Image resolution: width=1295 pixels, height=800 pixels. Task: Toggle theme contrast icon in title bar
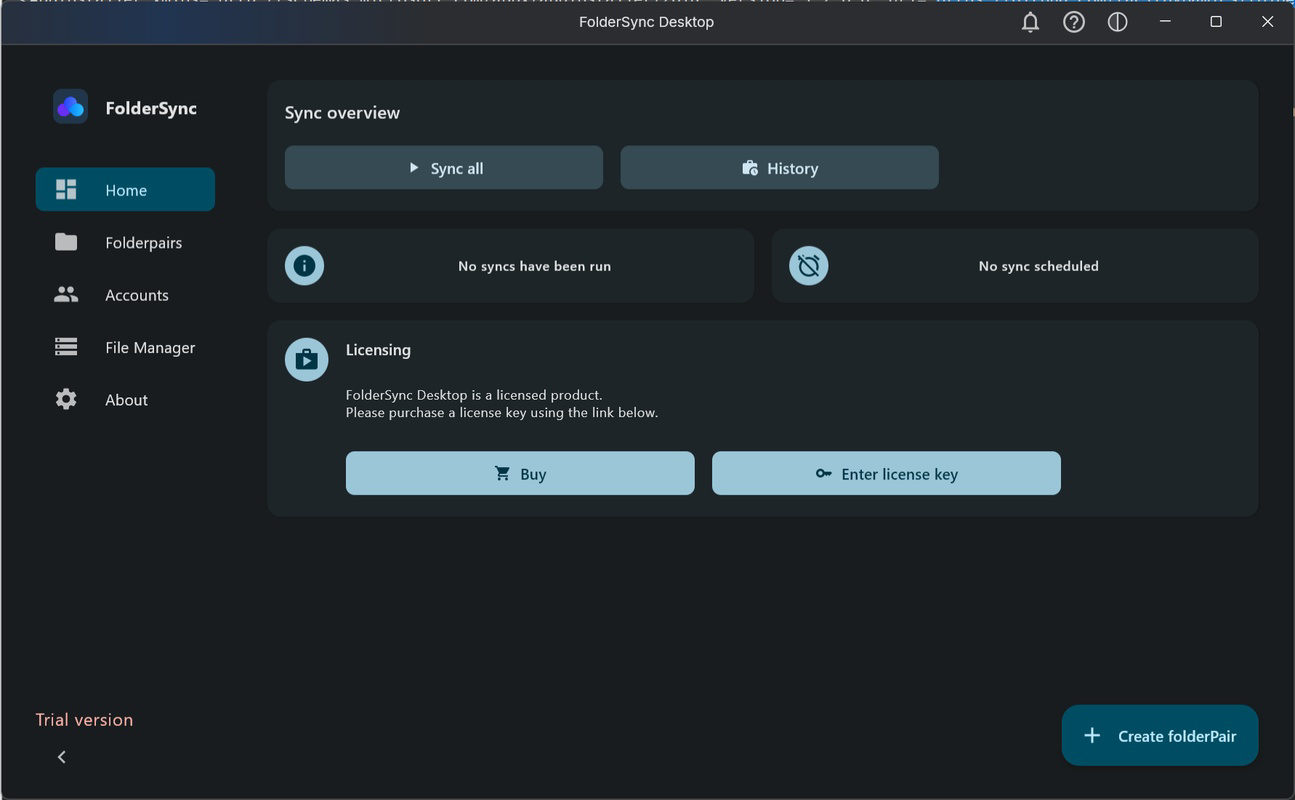coord(1118,22)
